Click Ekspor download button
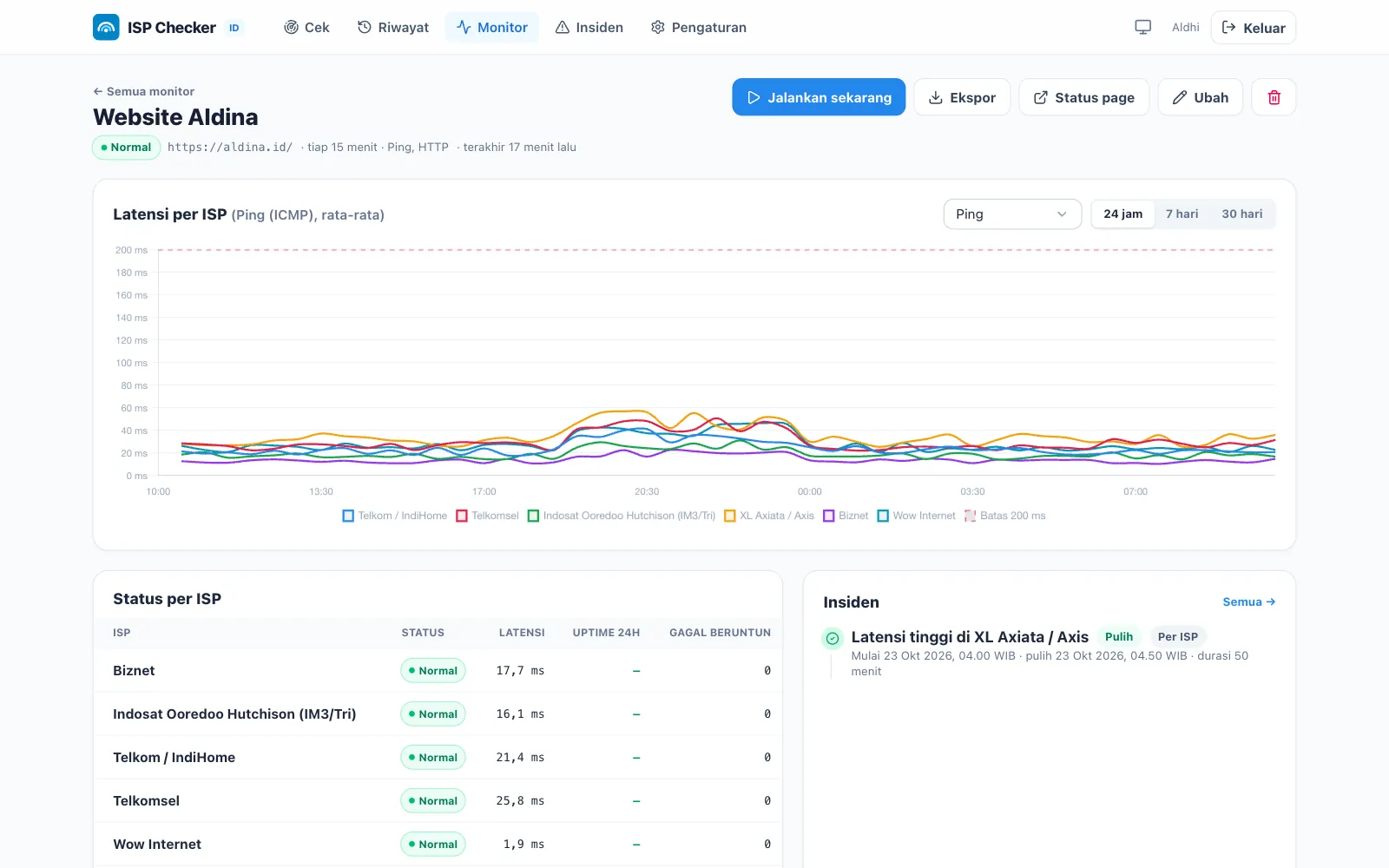 click(x=962, y=97)
